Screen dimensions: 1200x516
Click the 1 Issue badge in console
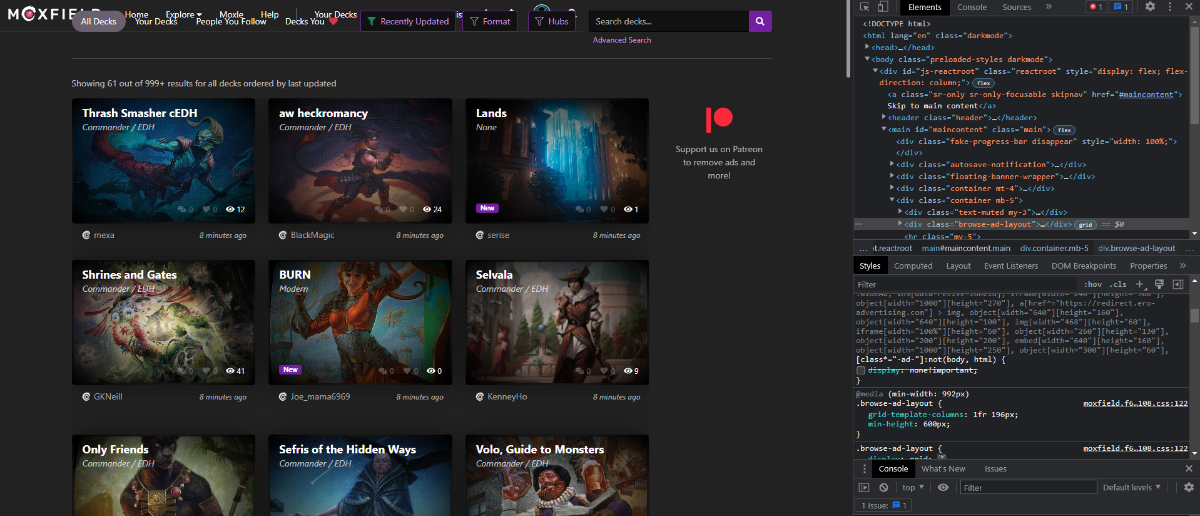885,506
